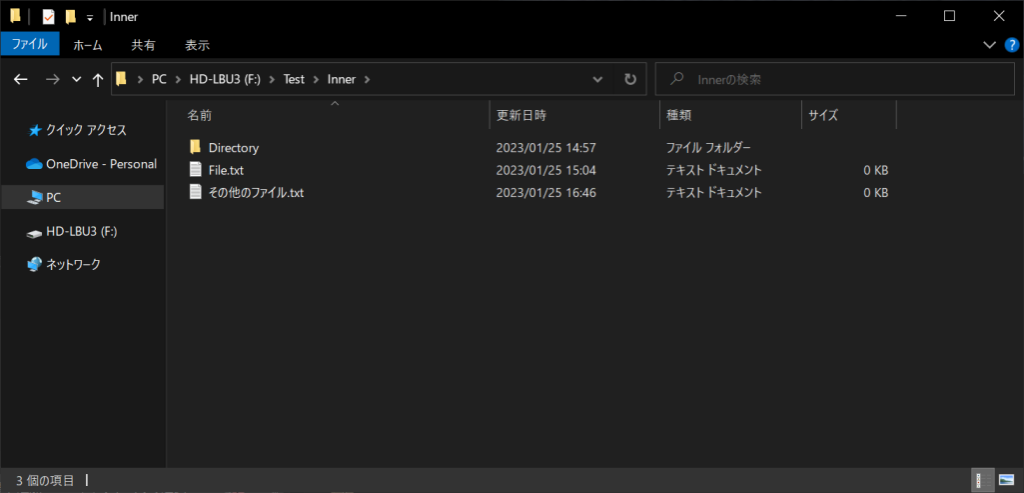Click the HD-LBU3 drive icon in sidebar
1024x493 pixels.
click(x=34, y=232)
